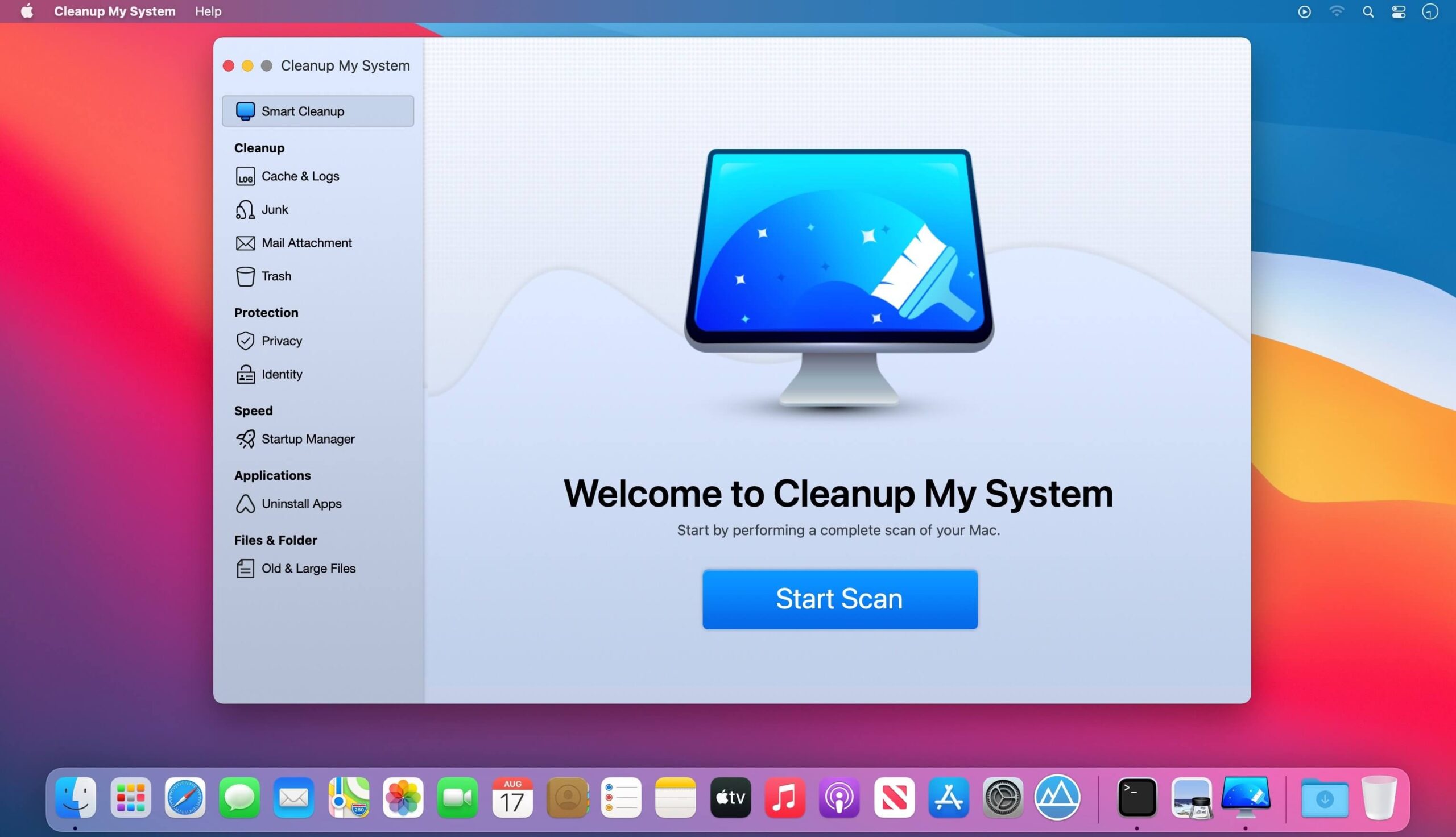Open Contacts from the Dock

click(x=568, y=798)
